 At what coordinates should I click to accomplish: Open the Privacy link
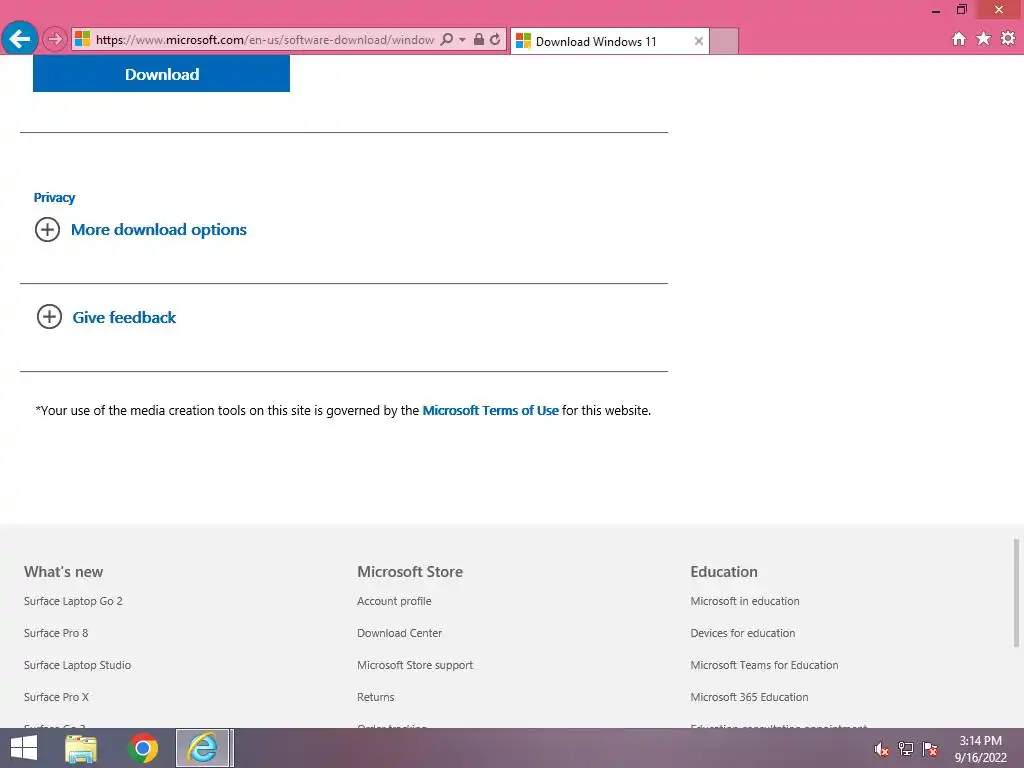(x=54, y=197)
